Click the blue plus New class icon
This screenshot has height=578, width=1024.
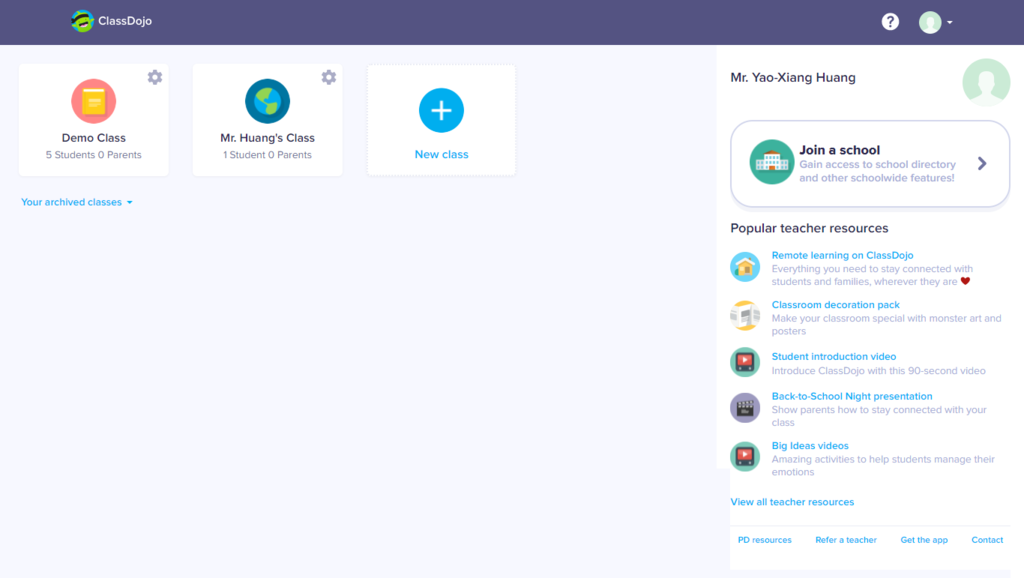click(441, 110)
